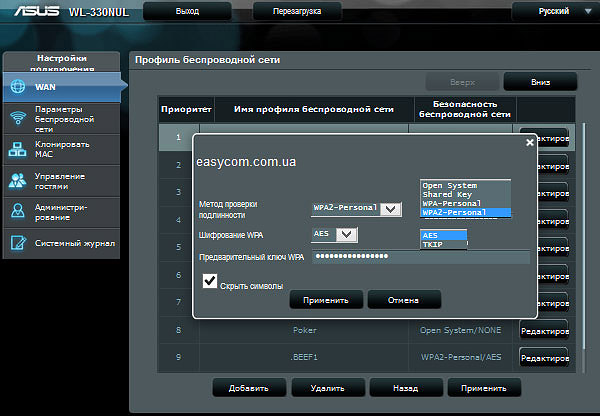Edit the .BEEF1 profile row button

(x=544, y=358)
